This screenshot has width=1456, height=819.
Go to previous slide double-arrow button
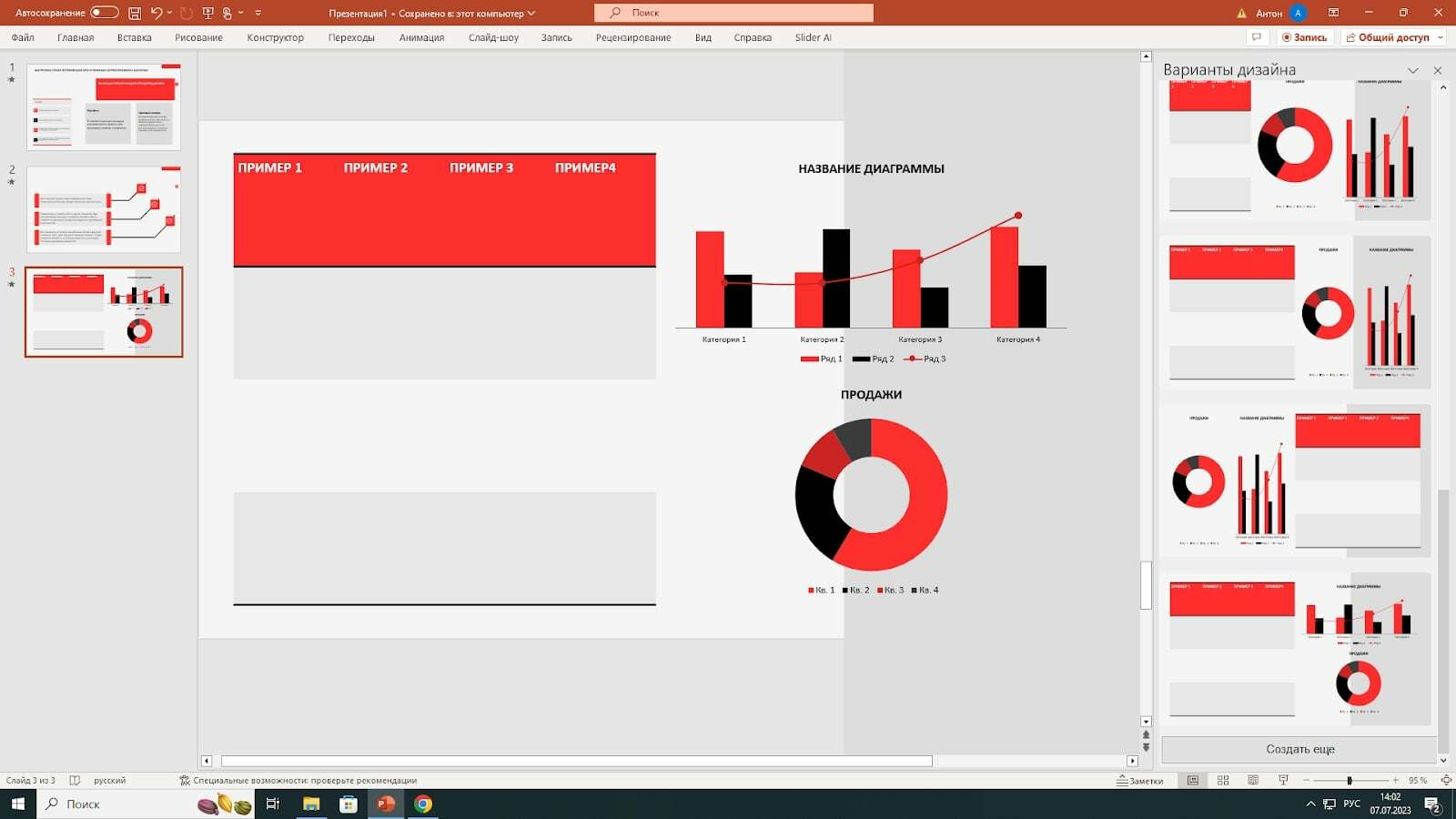coord(1146,734)
